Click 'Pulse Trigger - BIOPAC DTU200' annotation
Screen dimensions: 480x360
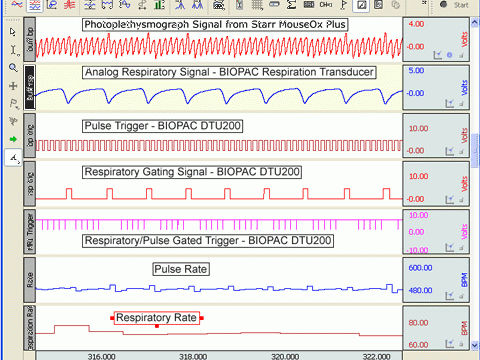[x=162, y=126]
